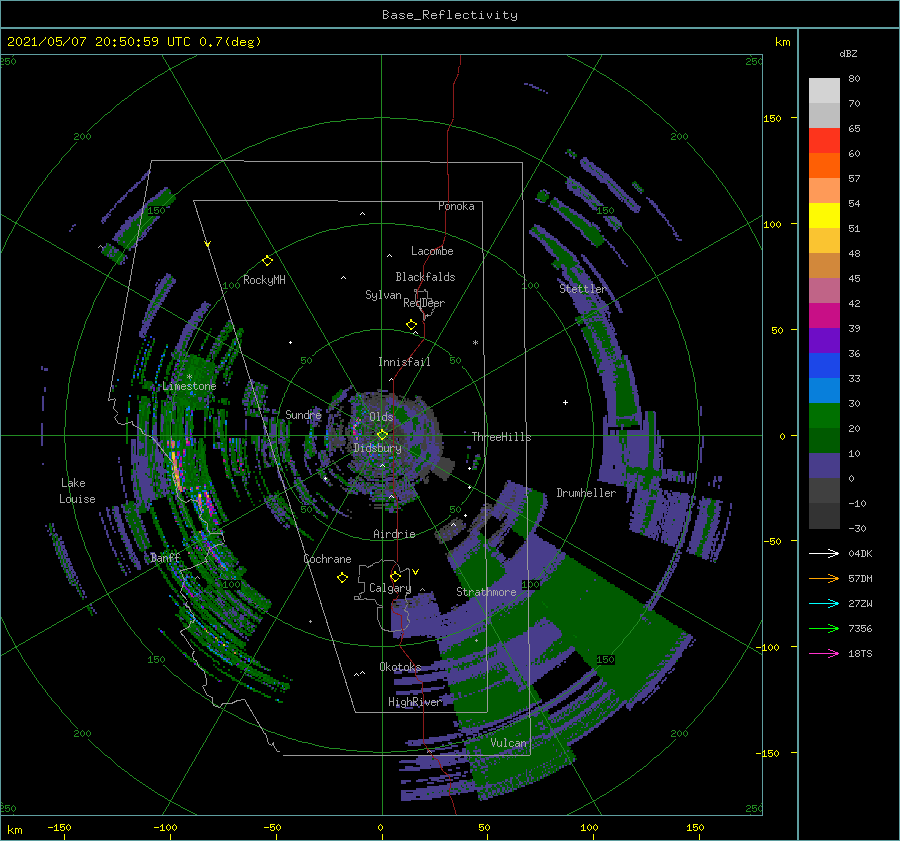Click the Stettler label
Viewport: 900px width, 841px height.
click(x=583, y=289)
